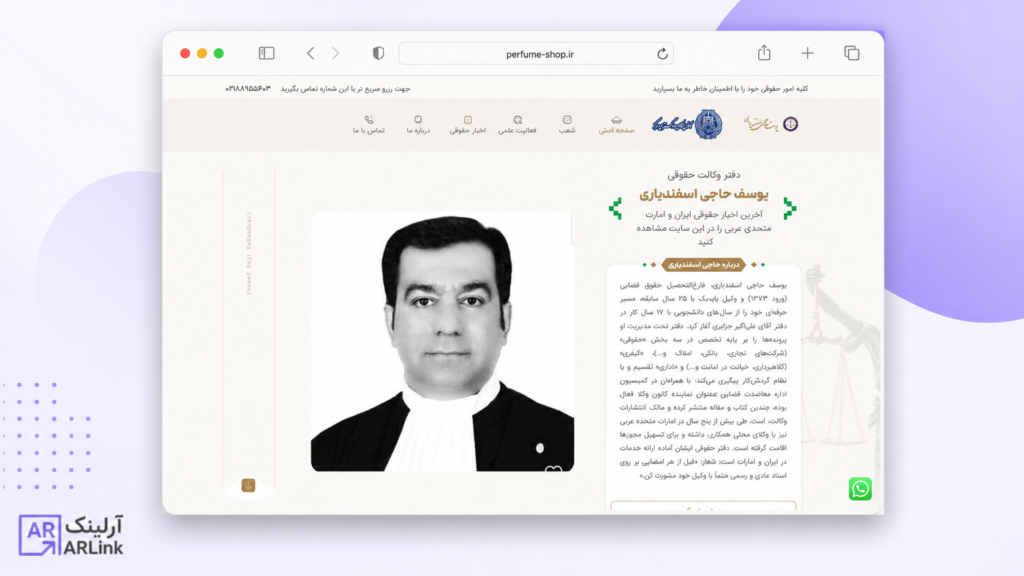Click the lawyer portrait photo

point(442,342)
